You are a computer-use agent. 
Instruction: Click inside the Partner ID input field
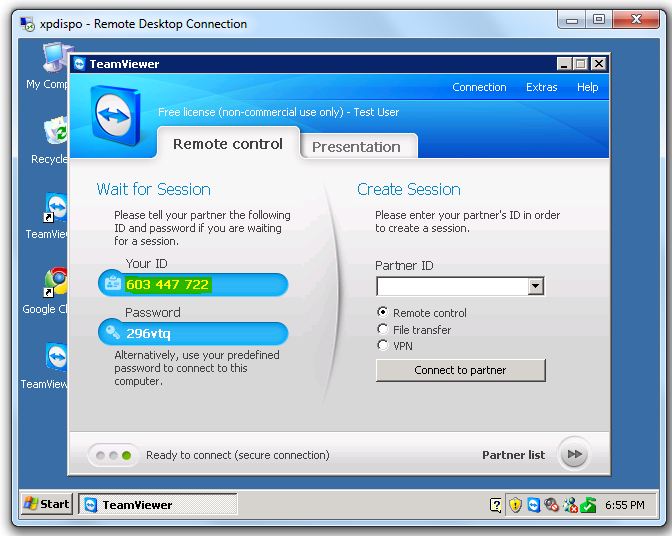tap(453, 286)
